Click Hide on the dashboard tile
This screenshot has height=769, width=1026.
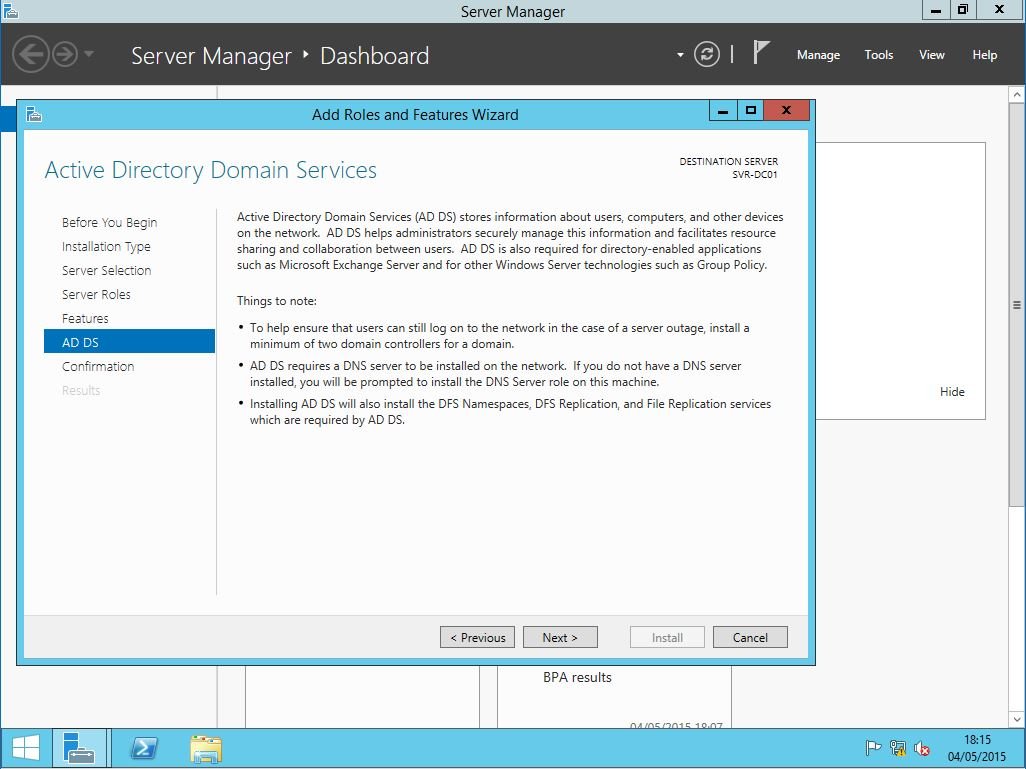coord(952,392)
